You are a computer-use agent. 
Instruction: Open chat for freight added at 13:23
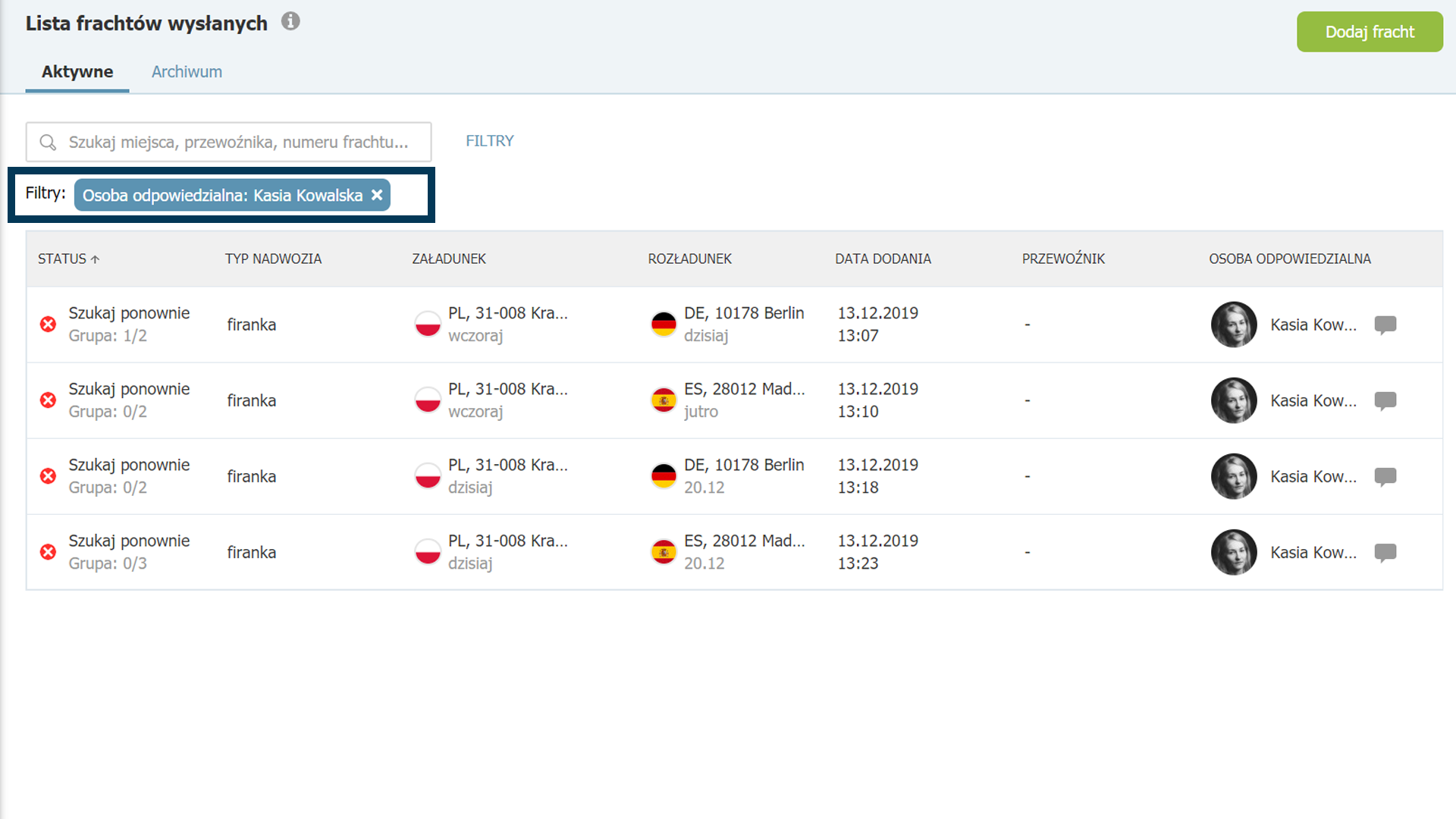pyautogui.click(x=1385, y=553)
